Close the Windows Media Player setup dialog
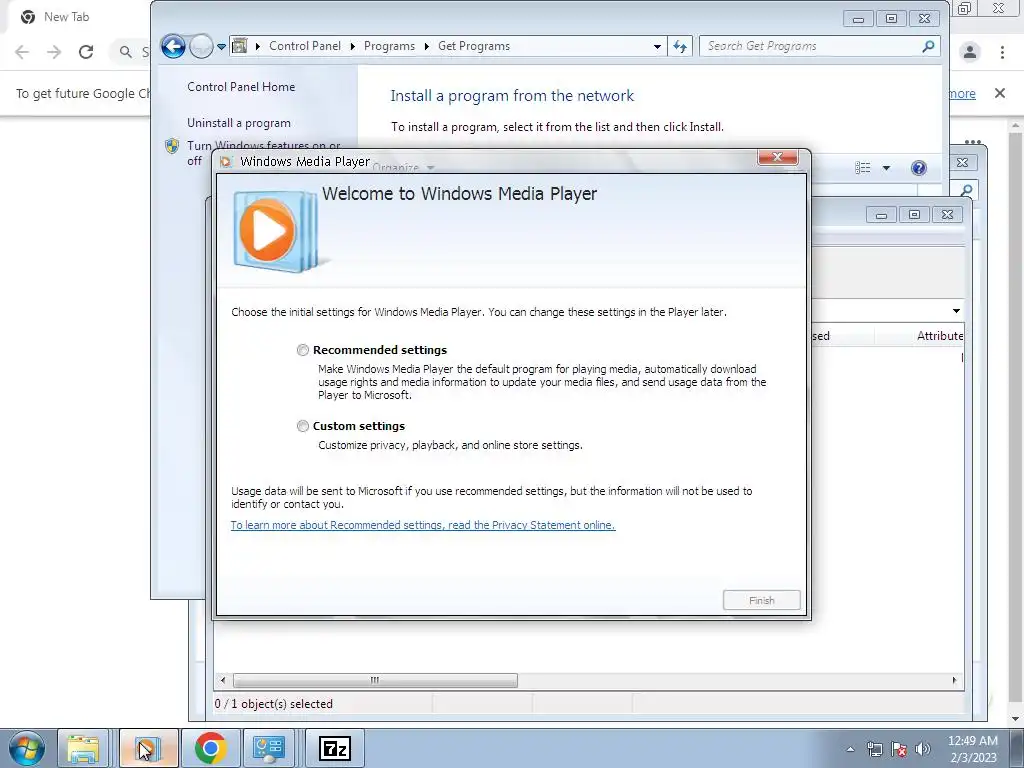Screen dimensions: 1024x768 (x=777, y=157)
